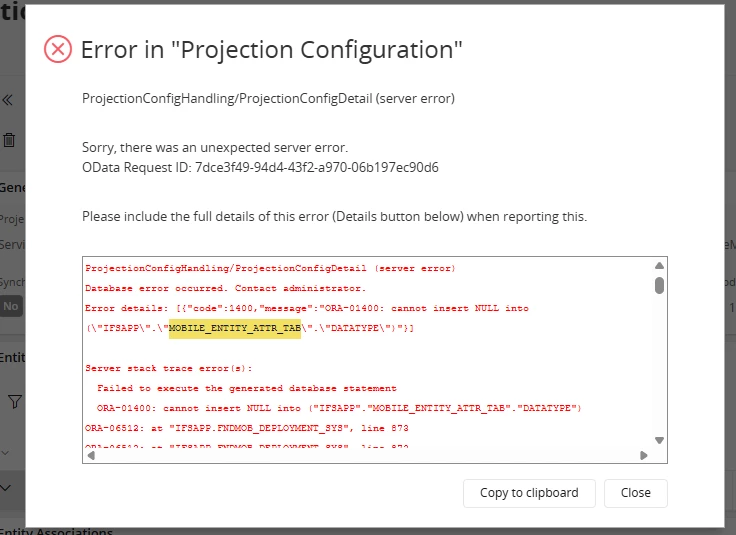Click the scroll right arrow in details box
736x535 pixels.
(644, 455)
